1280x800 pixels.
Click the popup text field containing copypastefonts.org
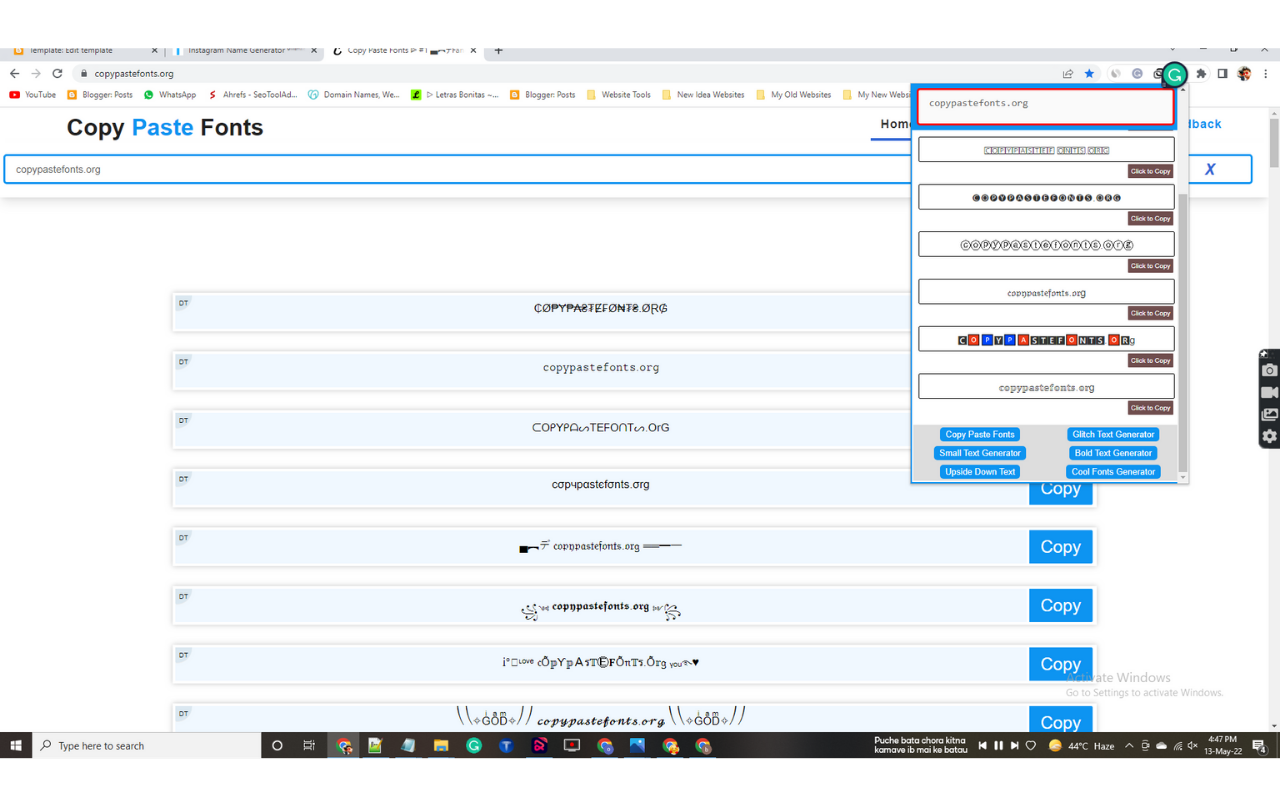tap(1045, 107)
